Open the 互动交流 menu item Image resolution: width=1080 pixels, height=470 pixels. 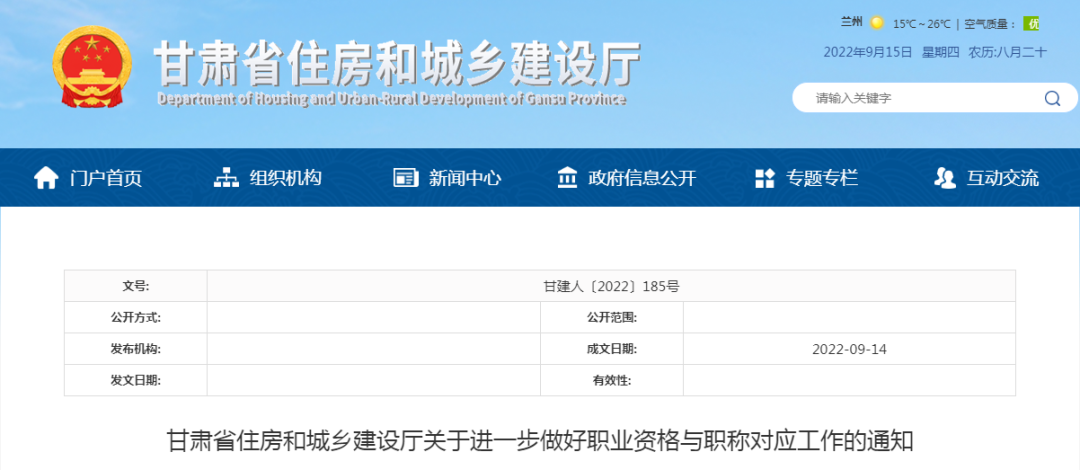pyautogui.click(x=1003, y=178)
